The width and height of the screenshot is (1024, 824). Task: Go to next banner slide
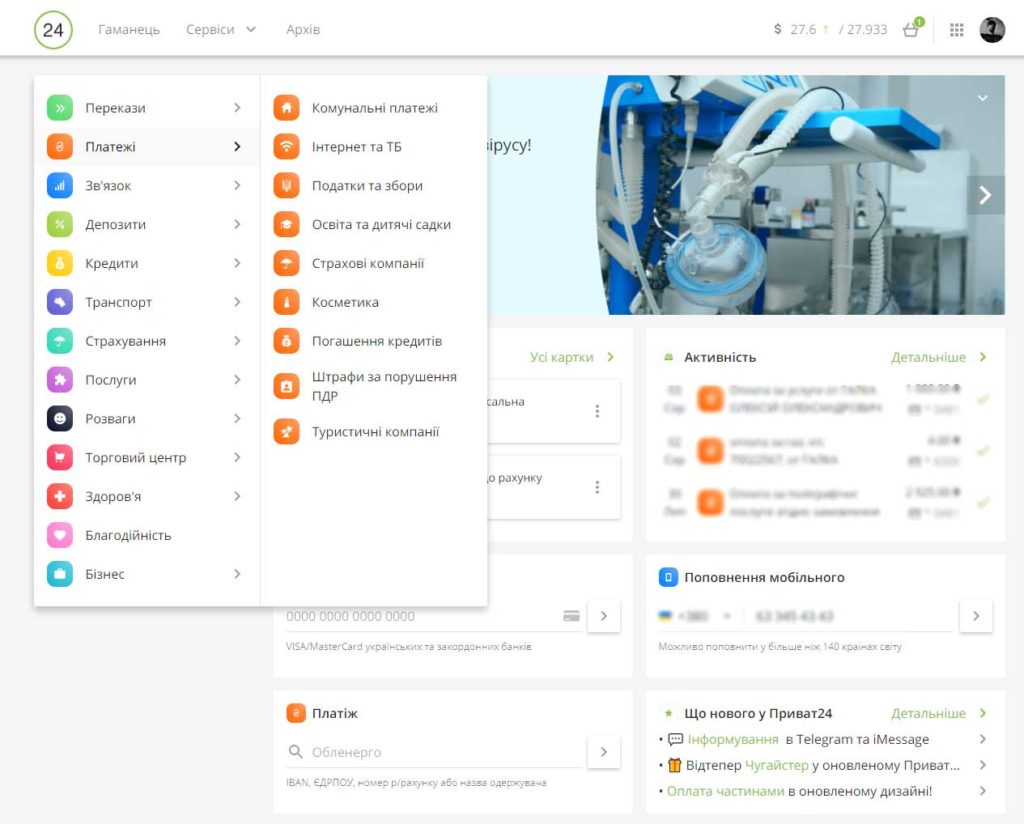(985, 195)
